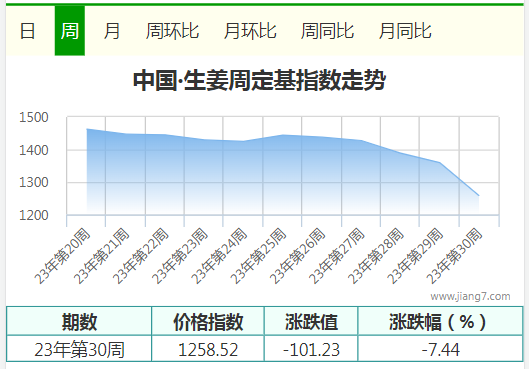Open the 周环比 tab
The image size is (529, 369).
(x=172, y=31)
